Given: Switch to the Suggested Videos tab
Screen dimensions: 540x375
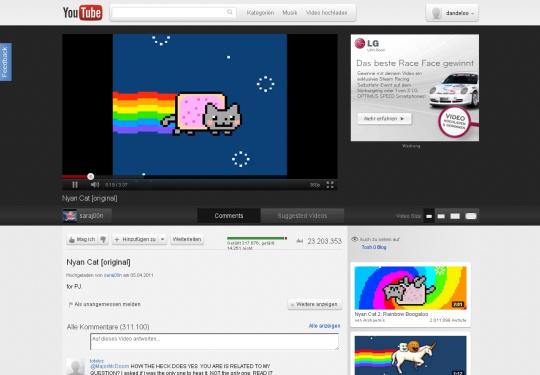Looking at the screenshot, I should click(x=302, y=216).
